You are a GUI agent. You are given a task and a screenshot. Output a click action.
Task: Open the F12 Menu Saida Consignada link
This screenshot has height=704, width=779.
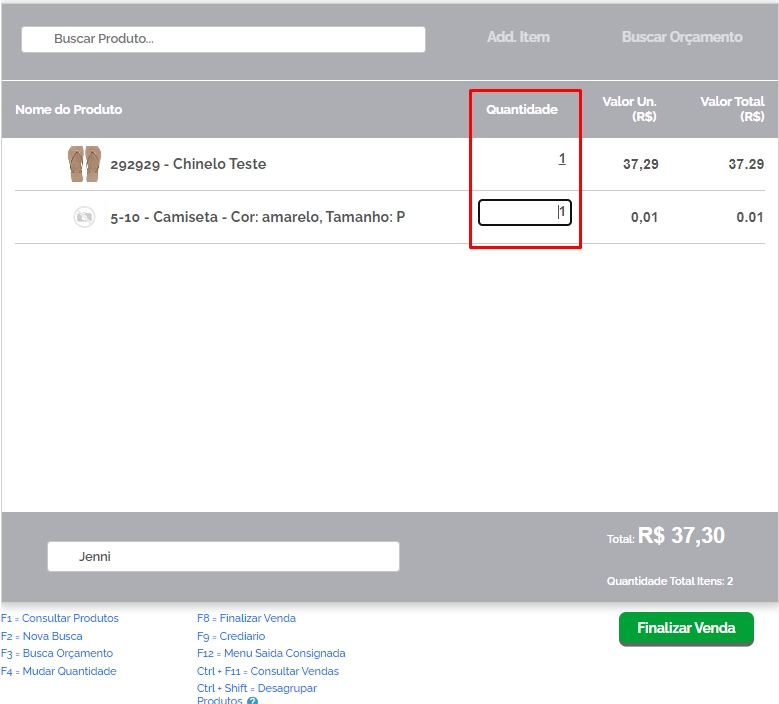pos(271,653)
